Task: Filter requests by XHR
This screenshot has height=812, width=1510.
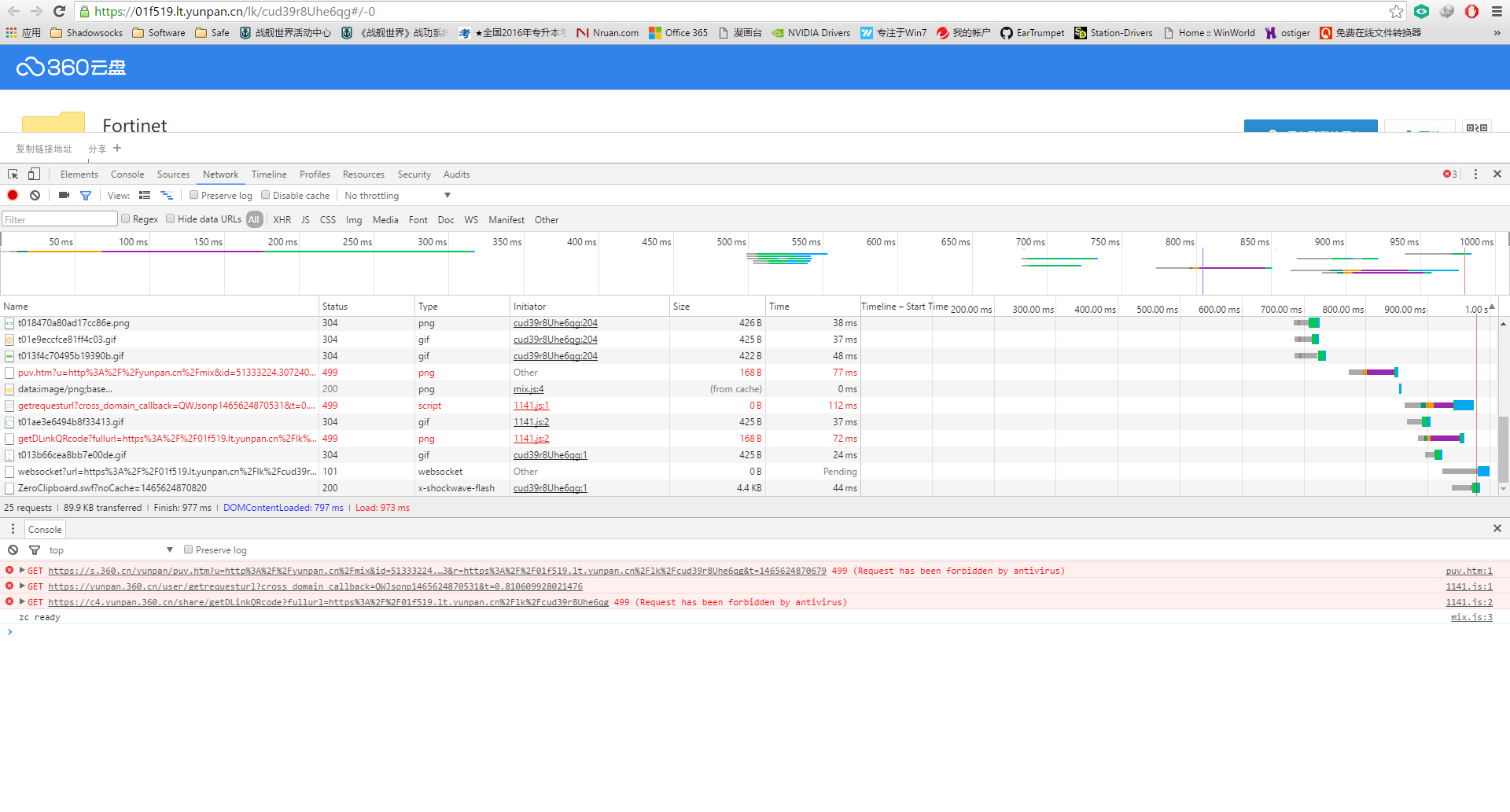Action: tap(282, 220)
